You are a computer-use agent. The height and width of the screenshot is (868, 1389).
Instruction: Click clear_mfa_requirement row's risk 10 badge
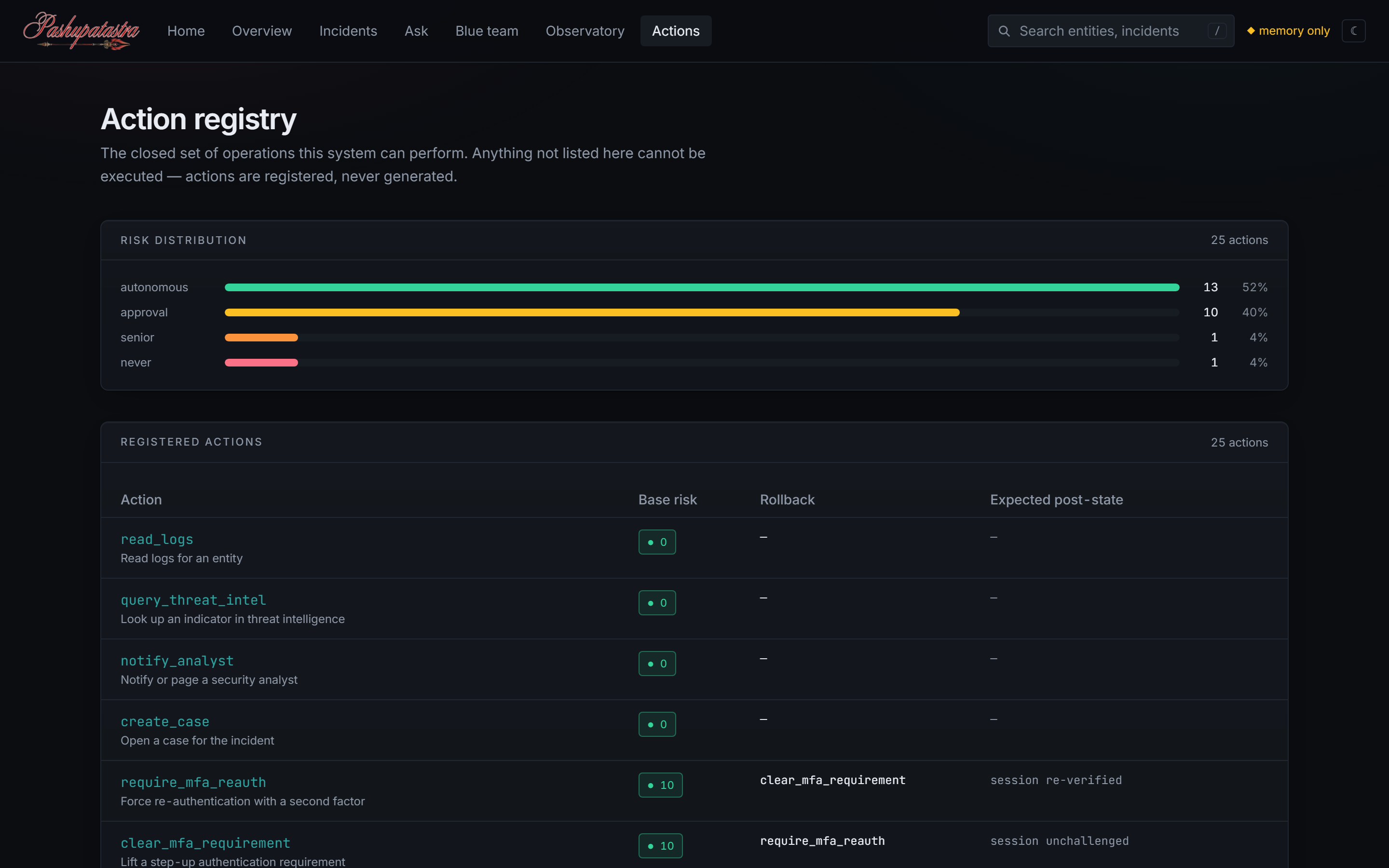pyautogui.click(x=661, y=846)
